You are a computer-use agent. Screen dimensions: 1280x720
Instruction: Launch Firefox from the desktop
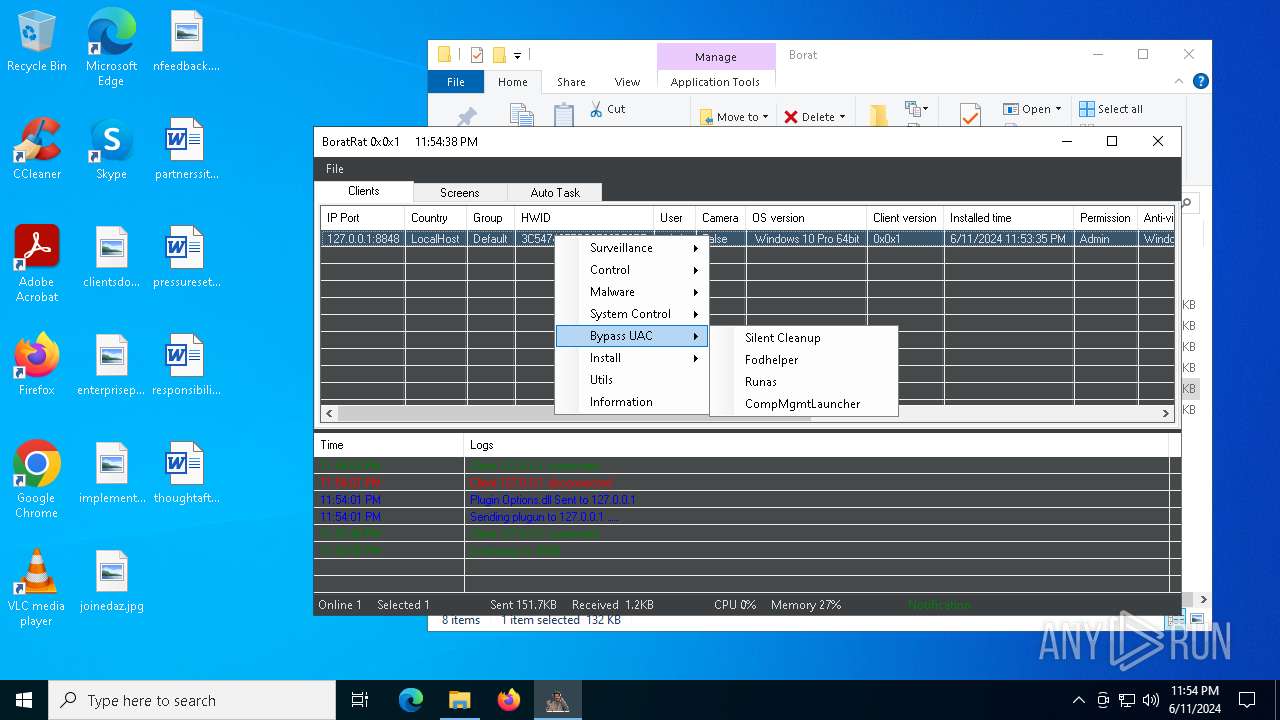coord(37,366)
